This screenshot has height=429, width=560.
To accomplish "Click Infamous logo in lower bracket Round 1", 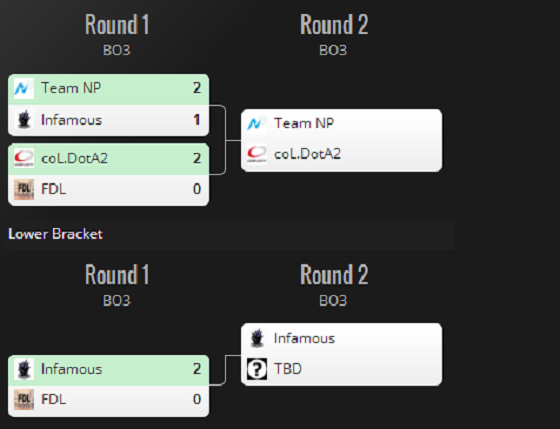I will click(x=24, y=369).
